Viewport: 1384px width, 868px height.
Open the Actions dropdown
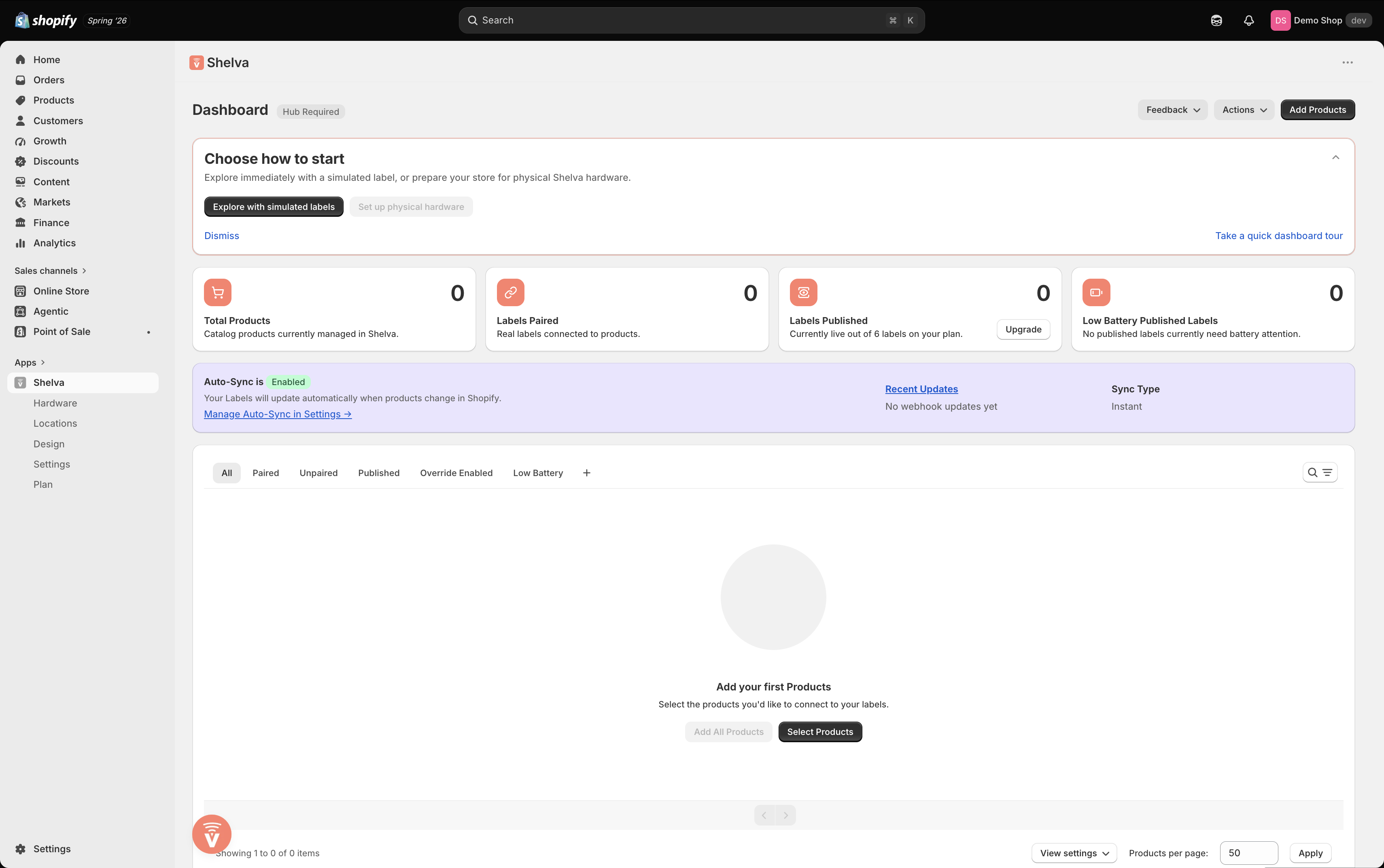pyautogui.click(x=1244, y=110)
